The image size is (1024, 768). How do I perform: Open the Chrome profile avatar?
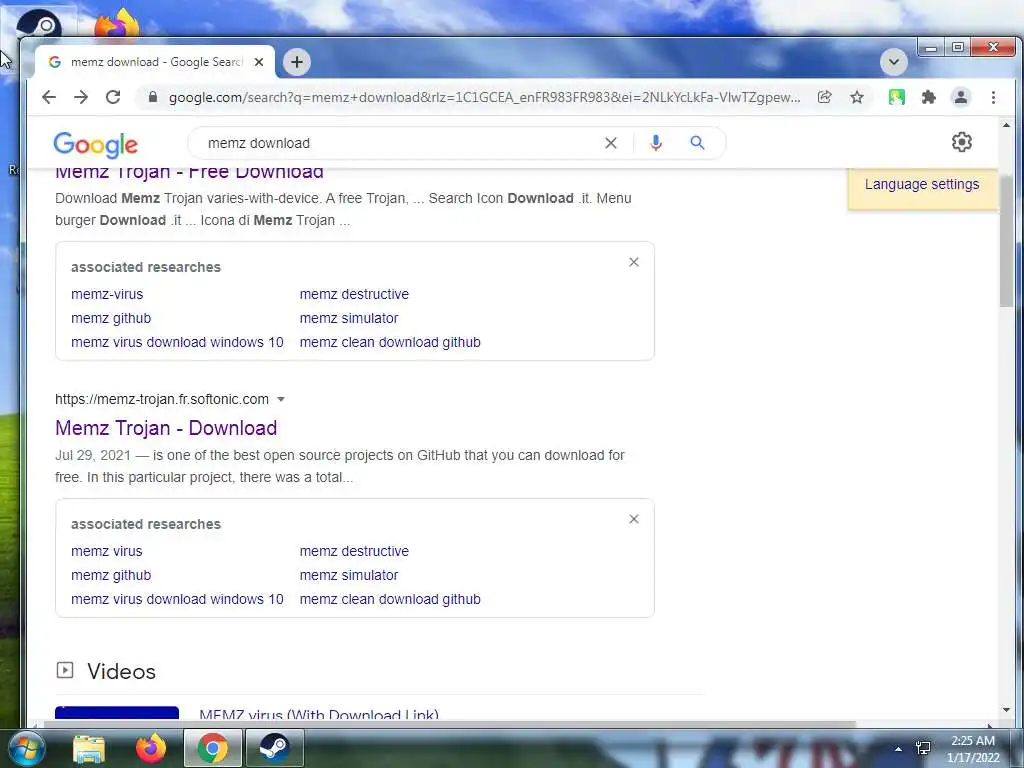pos(961,97)
